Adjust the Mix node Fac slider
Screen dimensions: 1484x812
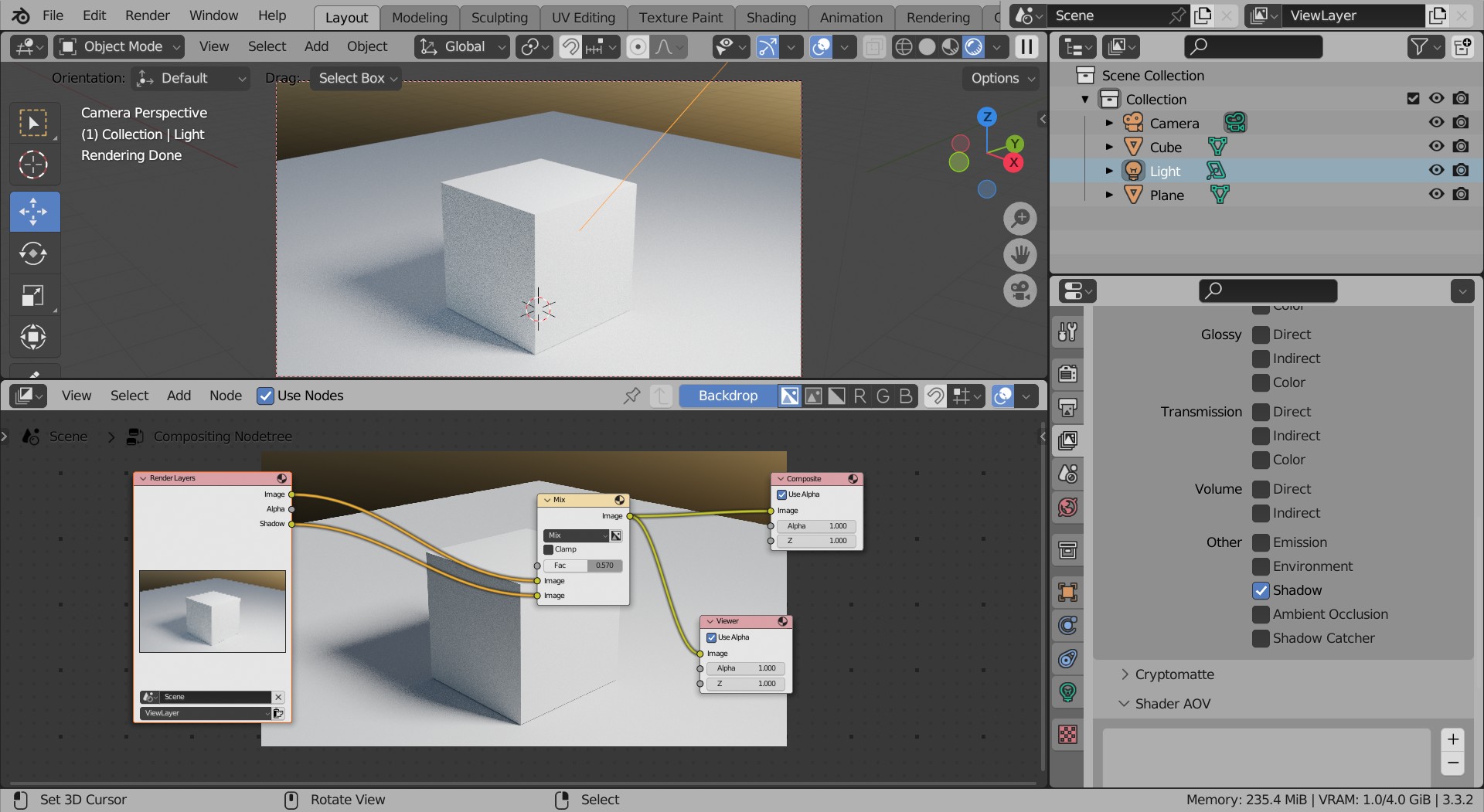click(584, 566)
